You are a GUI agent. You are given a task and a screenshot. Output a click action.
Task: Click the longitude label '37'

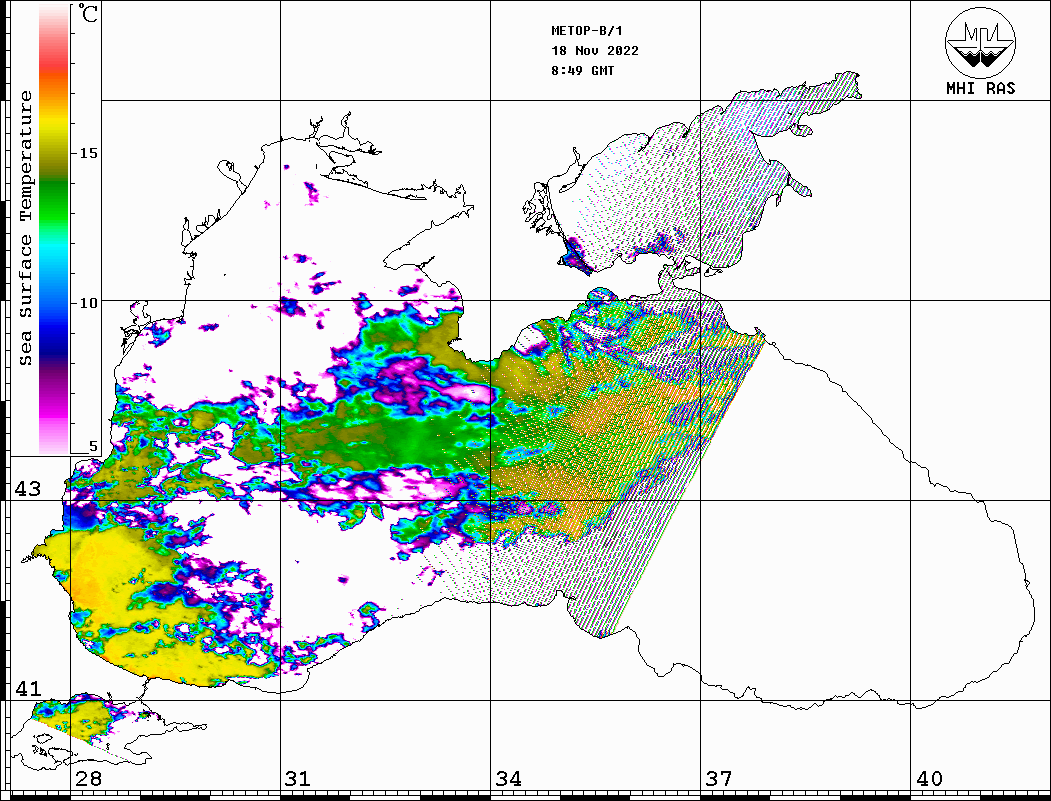719,779
